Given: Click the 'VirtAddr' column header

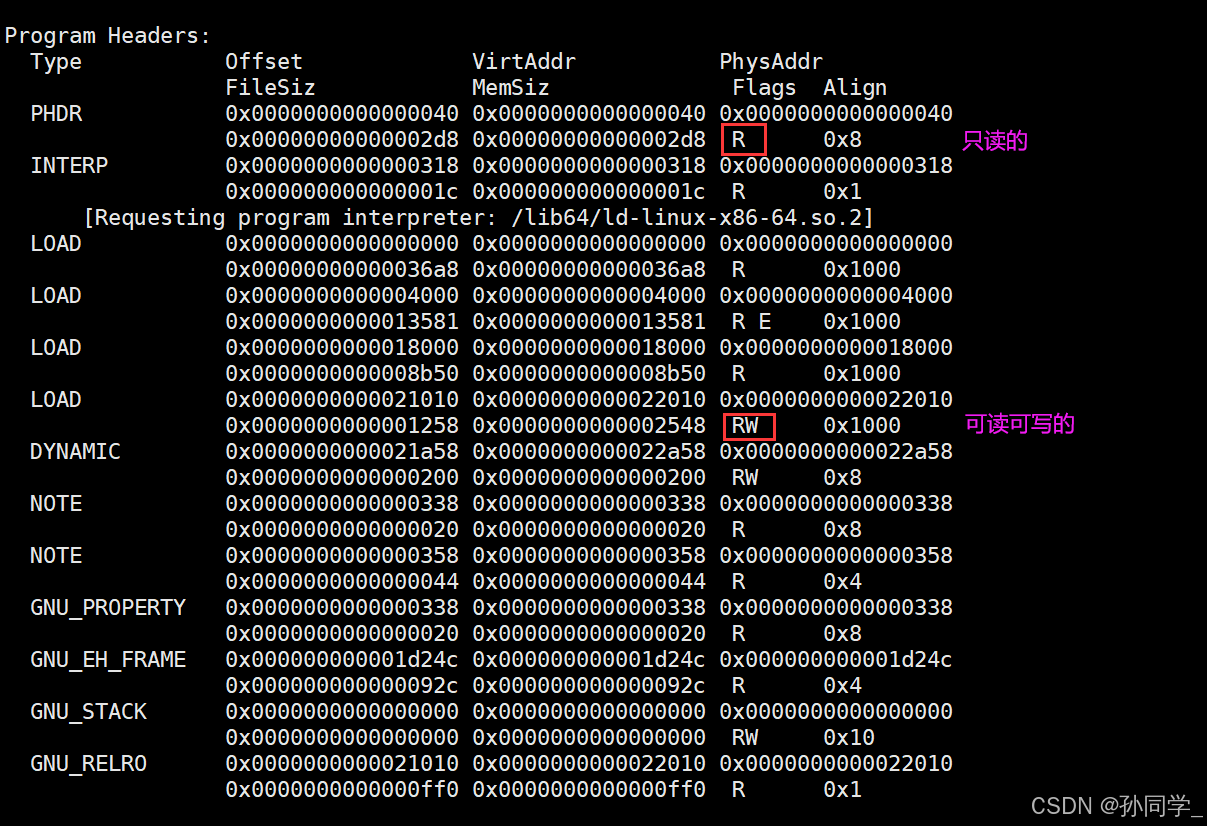Looking at the screenshot, I should (524, 62).
